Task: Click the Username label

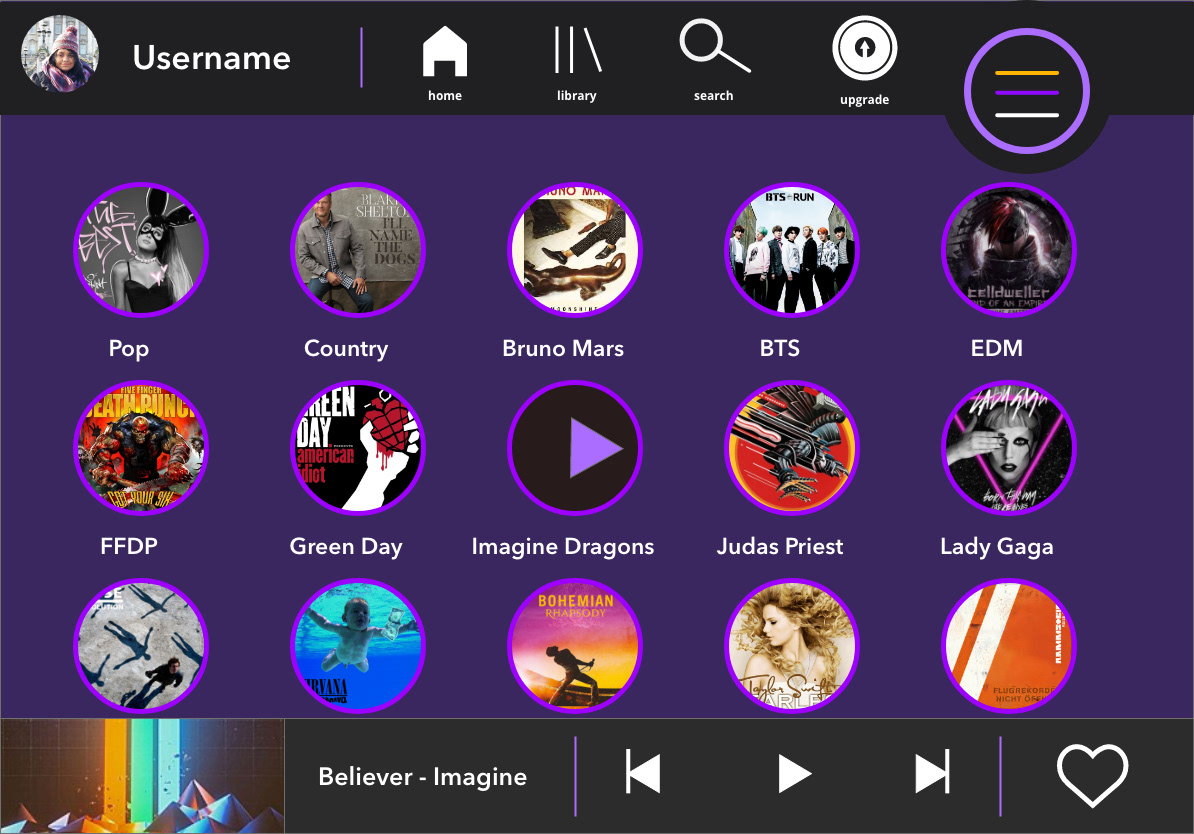Action: 212,58
